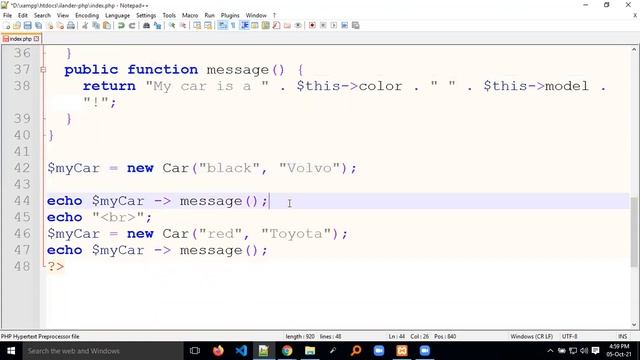Click the Save All toolbar icon
The image size is (640, 360).
(38, 25)
